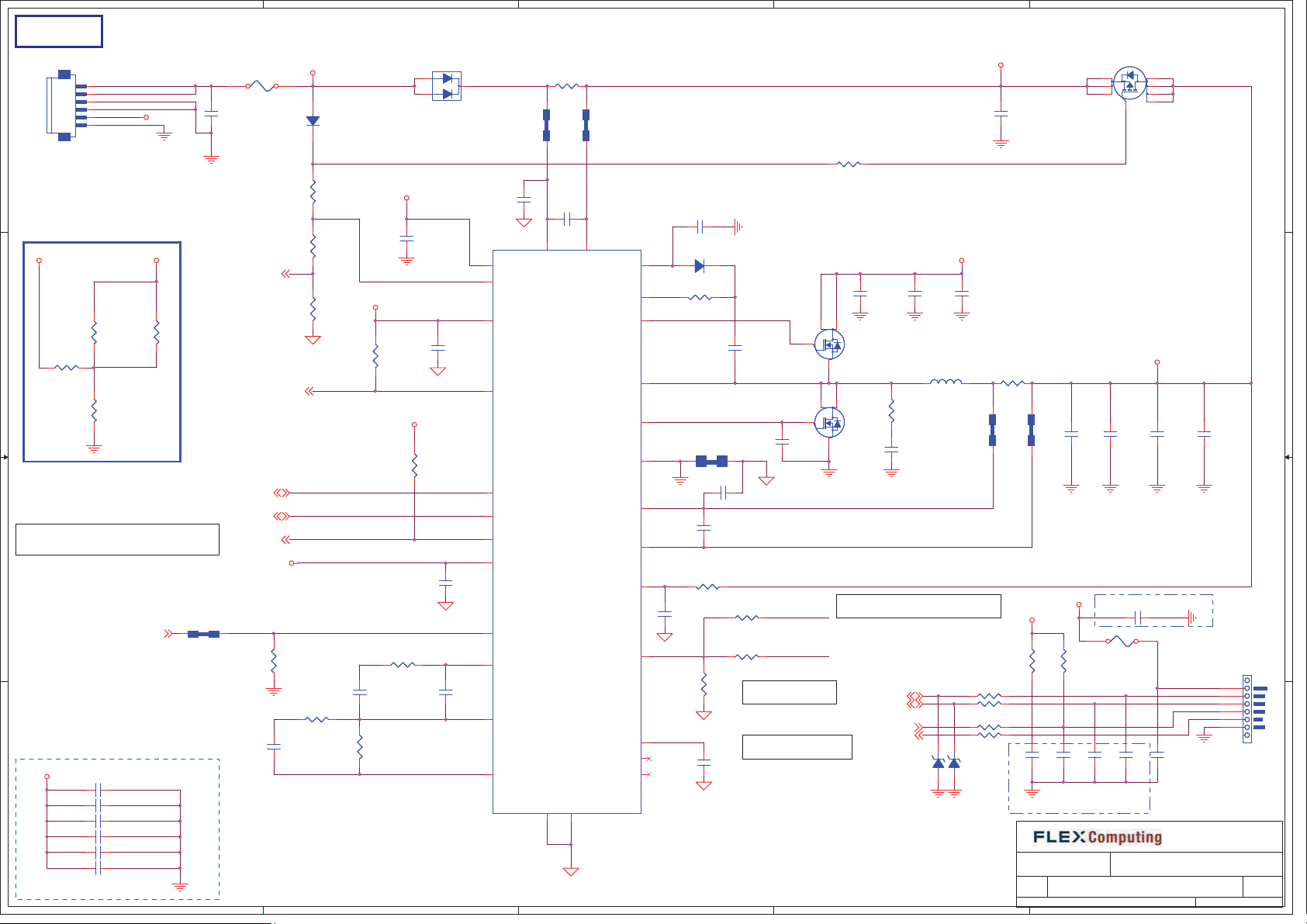Select the lower half-bridge MOSFET symbol
Screen dimensions: 1307x924
click(x=829, y=422)
